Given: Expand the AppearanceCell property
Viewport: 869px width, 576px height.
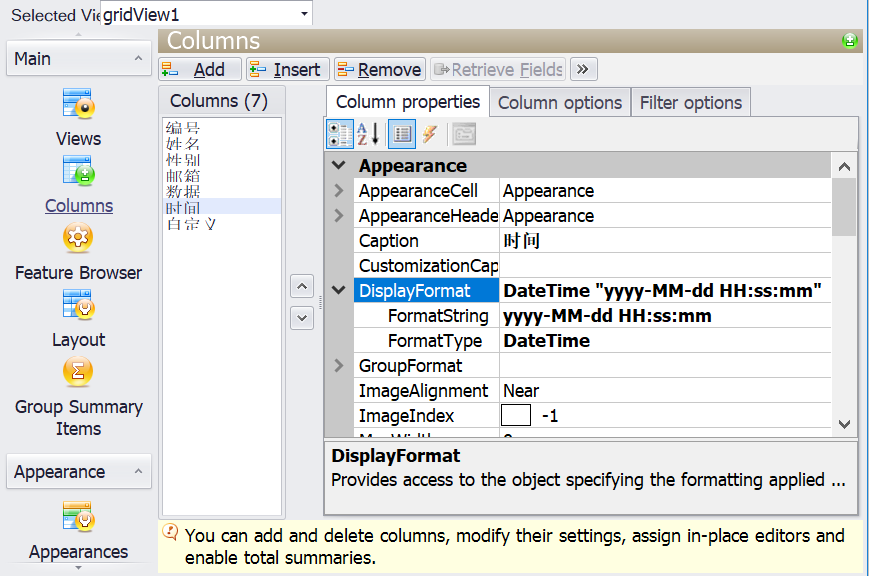Looking at the screenshot, I should [339, 191].
